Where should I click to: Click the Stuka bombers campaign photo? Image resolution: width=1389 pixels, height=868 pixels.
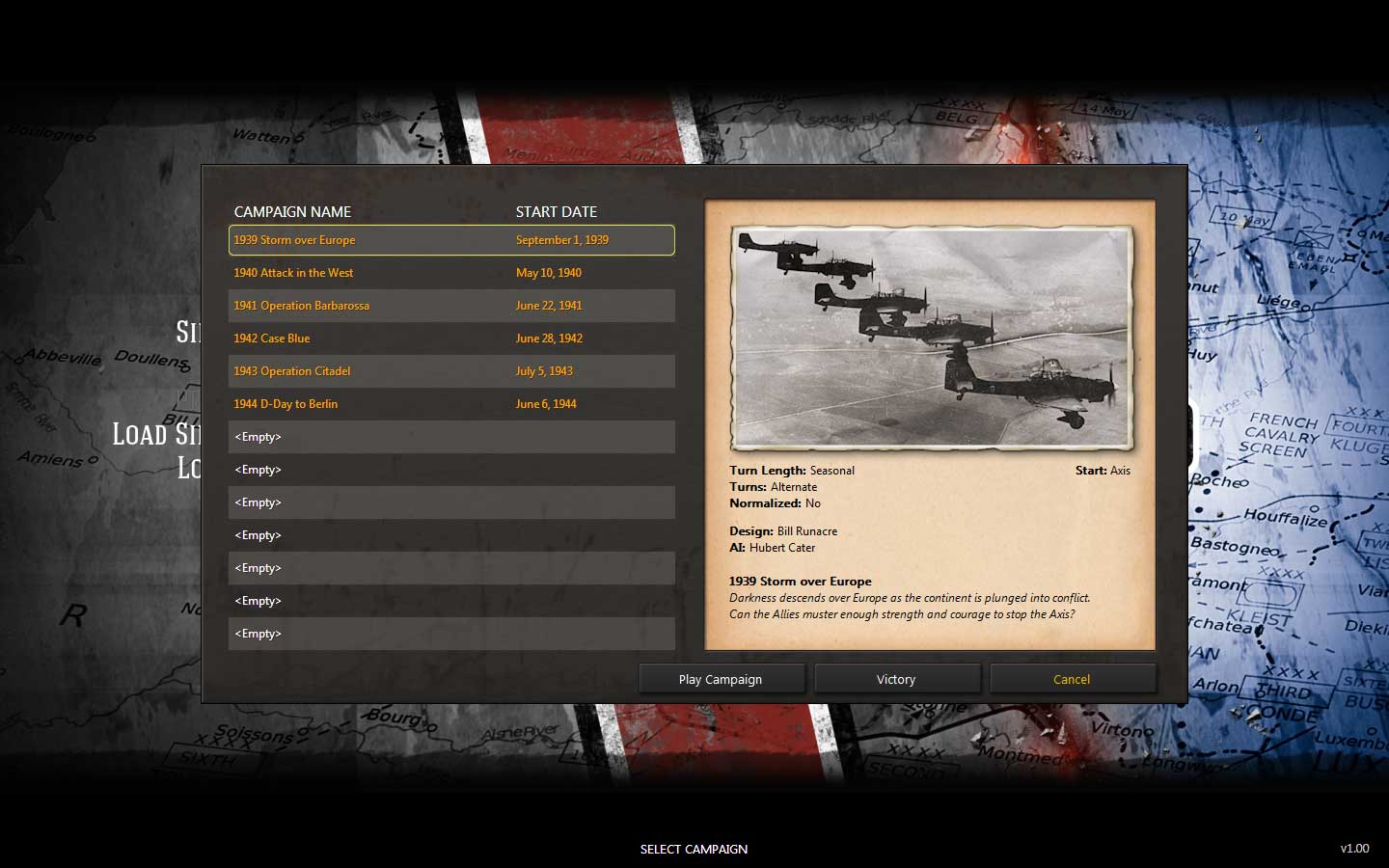(x=932, y=339)
